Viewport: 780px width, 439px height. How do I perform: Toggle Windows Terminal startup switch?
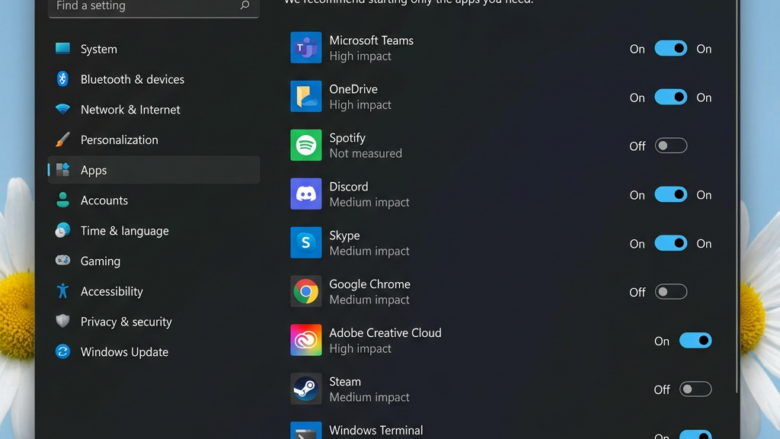[695, 435]
